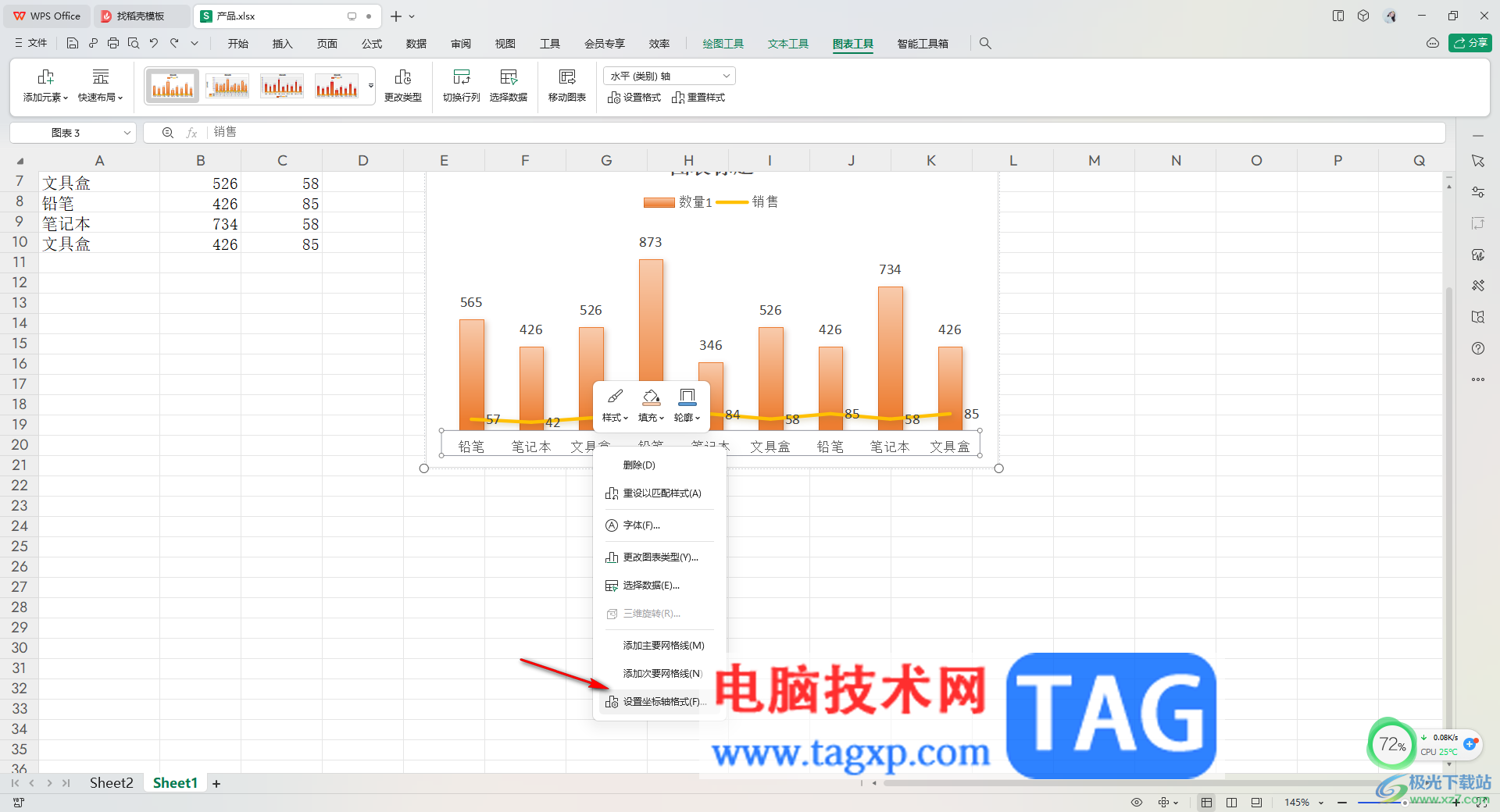The width and height of the screenshot is (1500, 812).
Task: Choose Font (字体) in context menu
Action: (x=659, y=525)
